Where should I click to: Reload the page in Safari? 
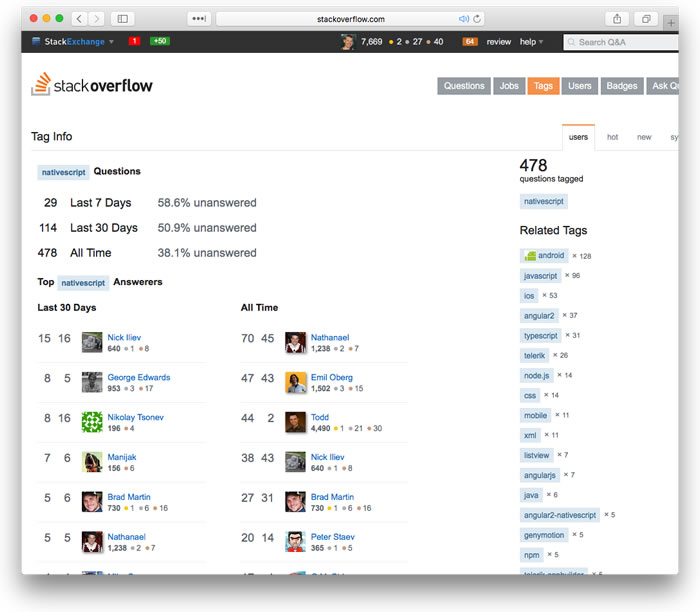coord(477,19)
